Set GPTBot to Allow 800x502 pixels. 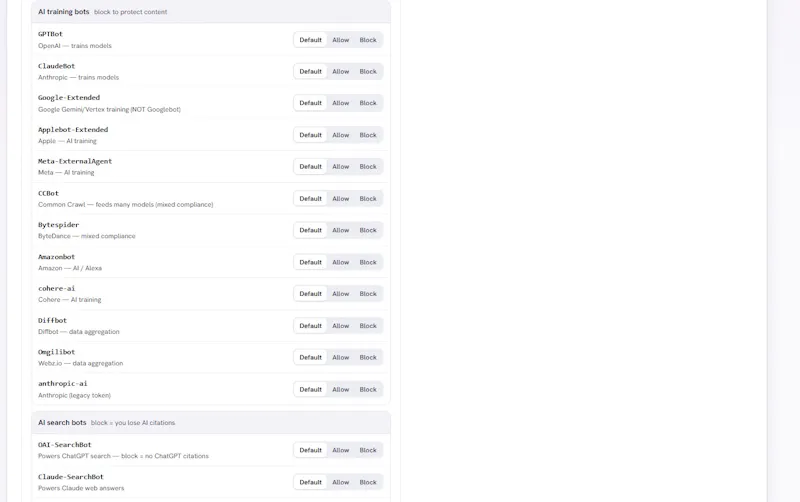click(x=341, y=40)
